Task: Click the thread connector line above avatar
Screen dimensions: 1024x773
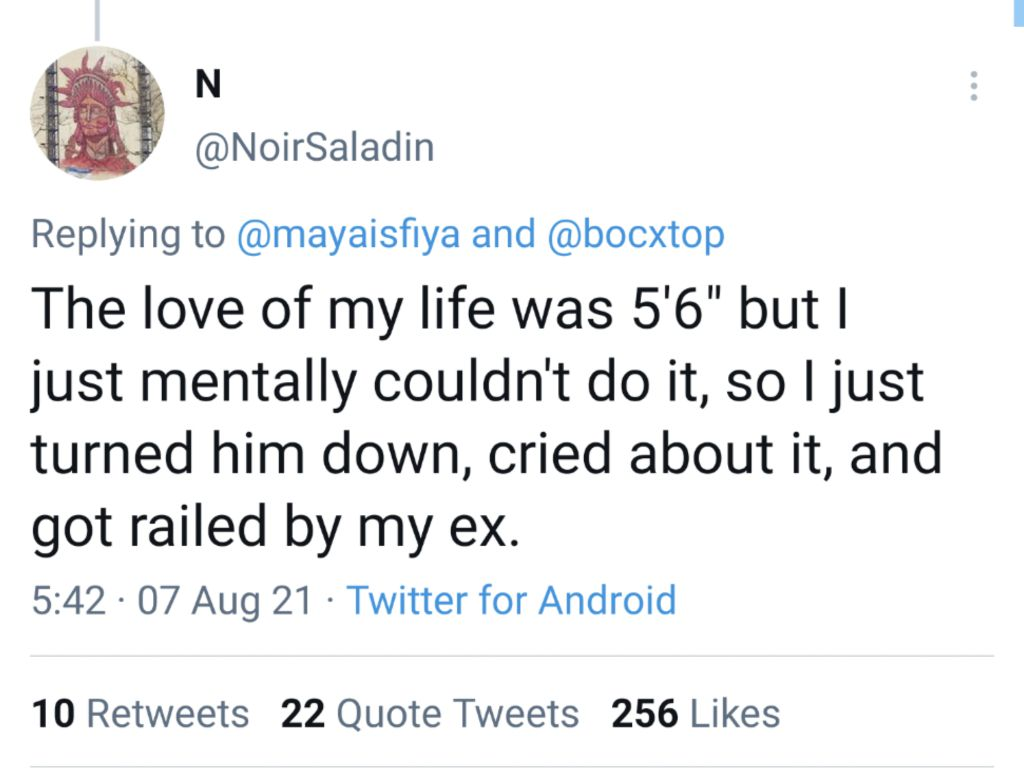Action: point(97,20)
